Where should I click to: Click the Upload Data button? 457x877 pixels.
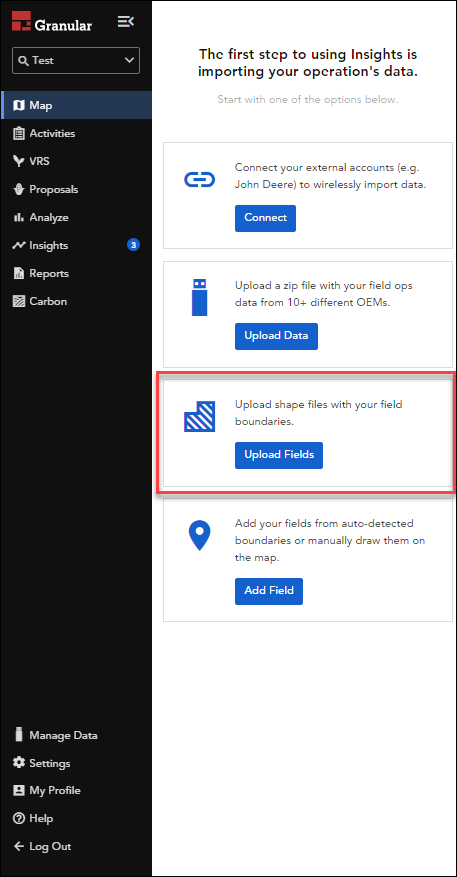click(x=276, y=336)
